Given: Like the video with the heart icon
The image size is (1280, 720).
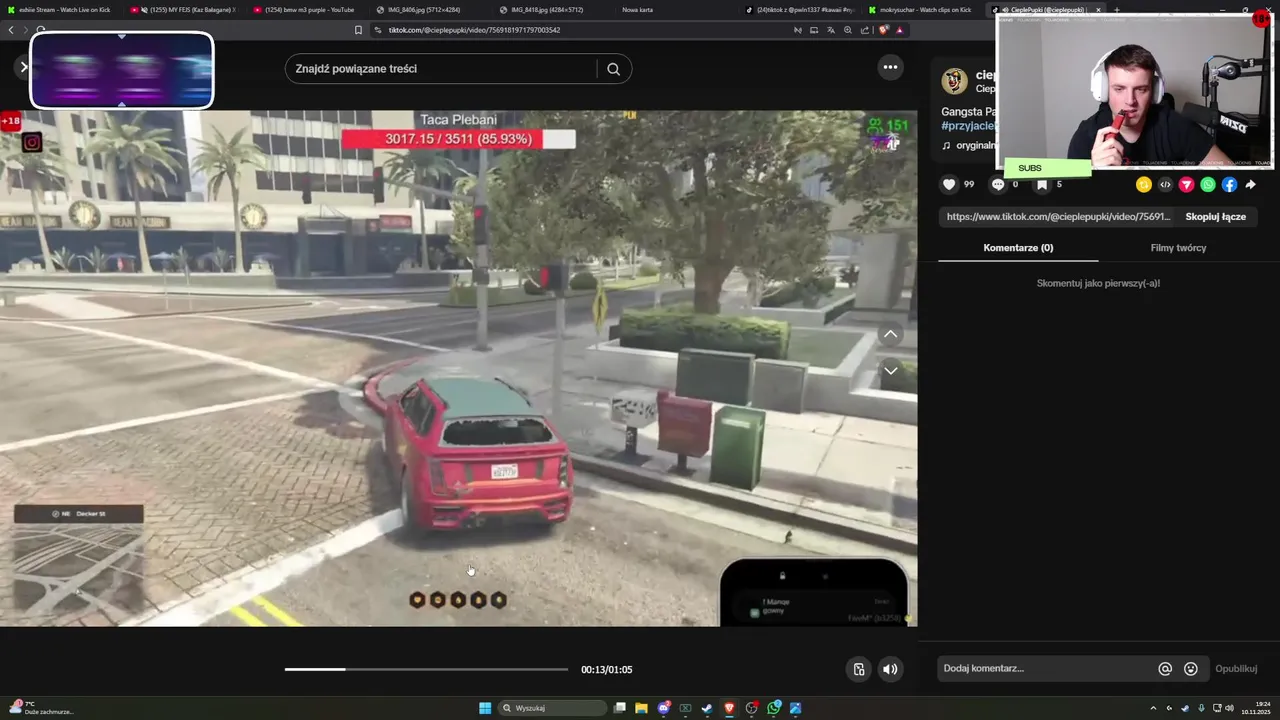Looking at the screenshot, I should (950, 184).
